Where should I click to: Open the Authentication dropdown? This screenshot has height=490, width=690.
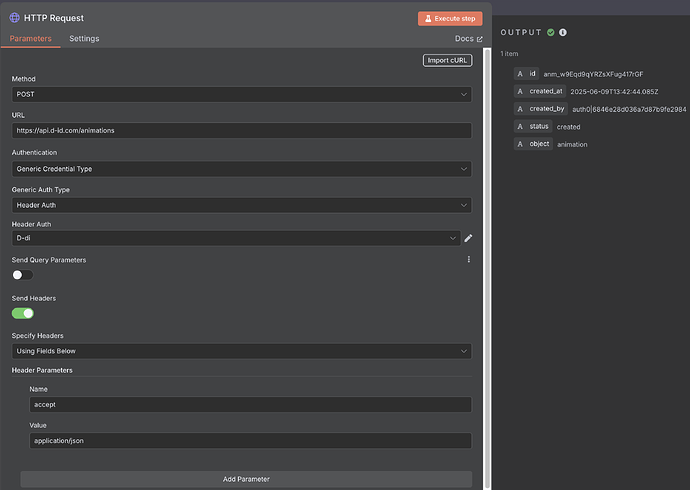pos(242,169)
